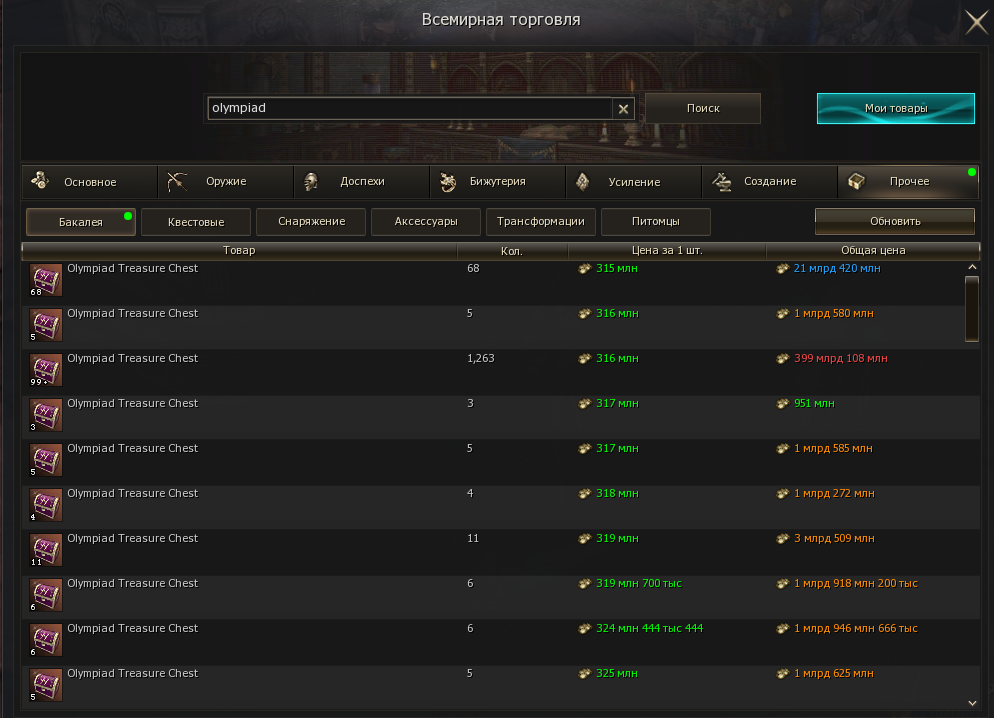Image resolution: width=994 pixels, height=718 pixels.
Task: Open the Доспехи armor category tab
Action: coord(361,182)
